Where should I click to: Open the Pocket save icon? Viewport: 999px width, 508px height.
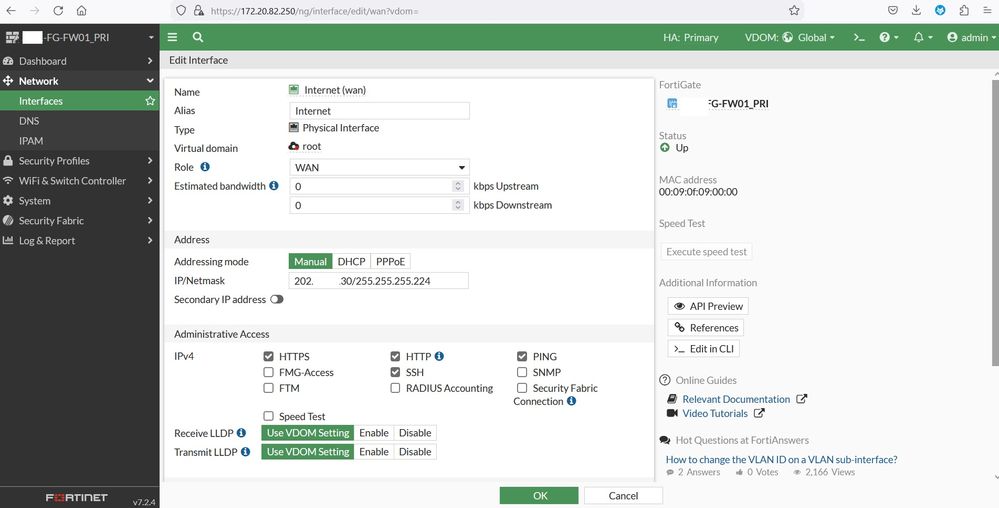pyautogui.click(x=893, y=10)
